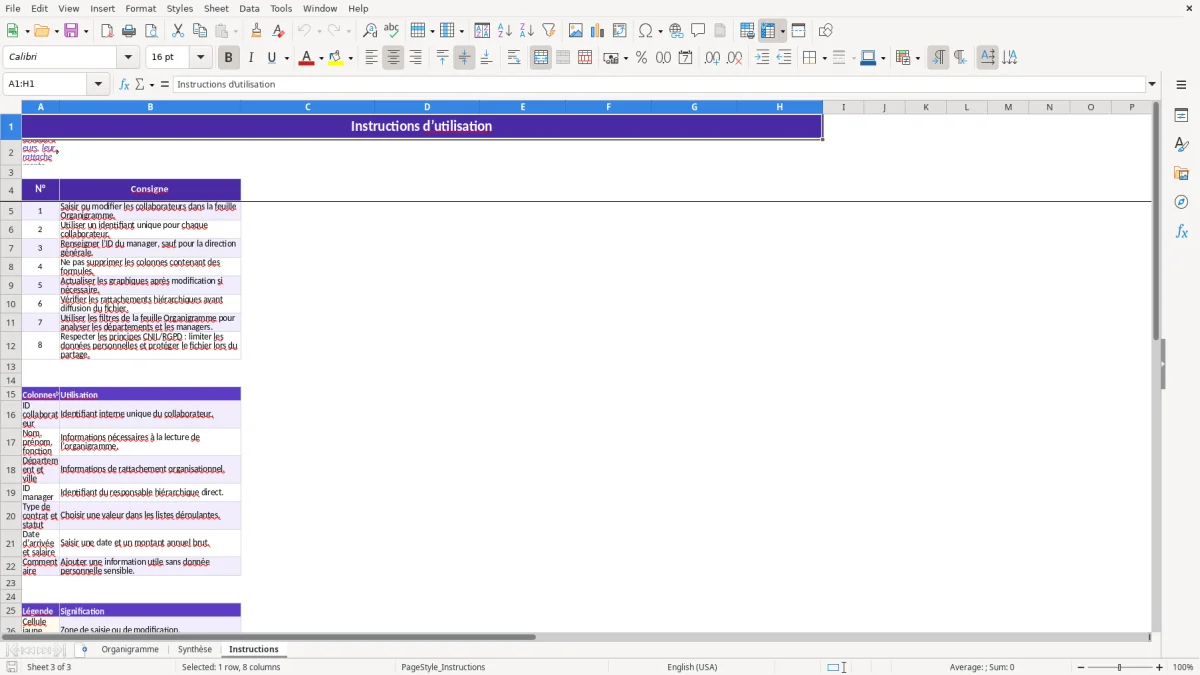Toggle Merge and Center Cells
Screen dimensions: 1200x675
(541, 58)
